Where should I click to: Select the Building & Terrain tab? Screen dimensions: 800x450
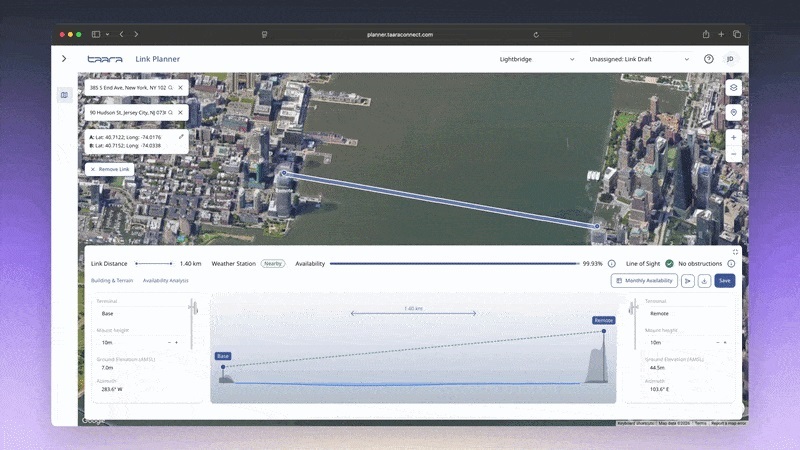(112, 281)
